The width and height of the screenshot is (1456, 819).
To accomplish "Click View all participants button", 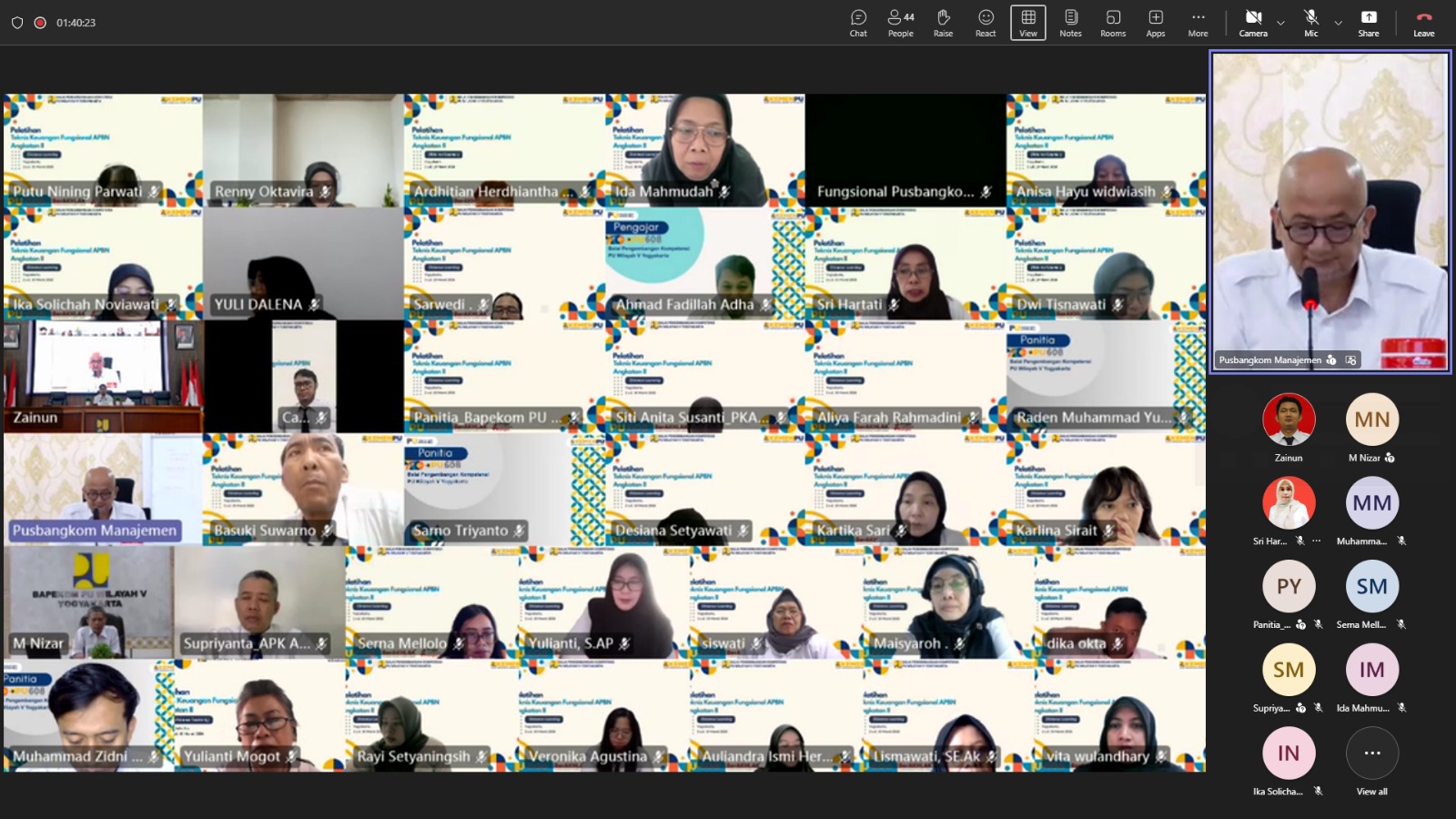I will pyautogui.click(x=1371, y=761).
